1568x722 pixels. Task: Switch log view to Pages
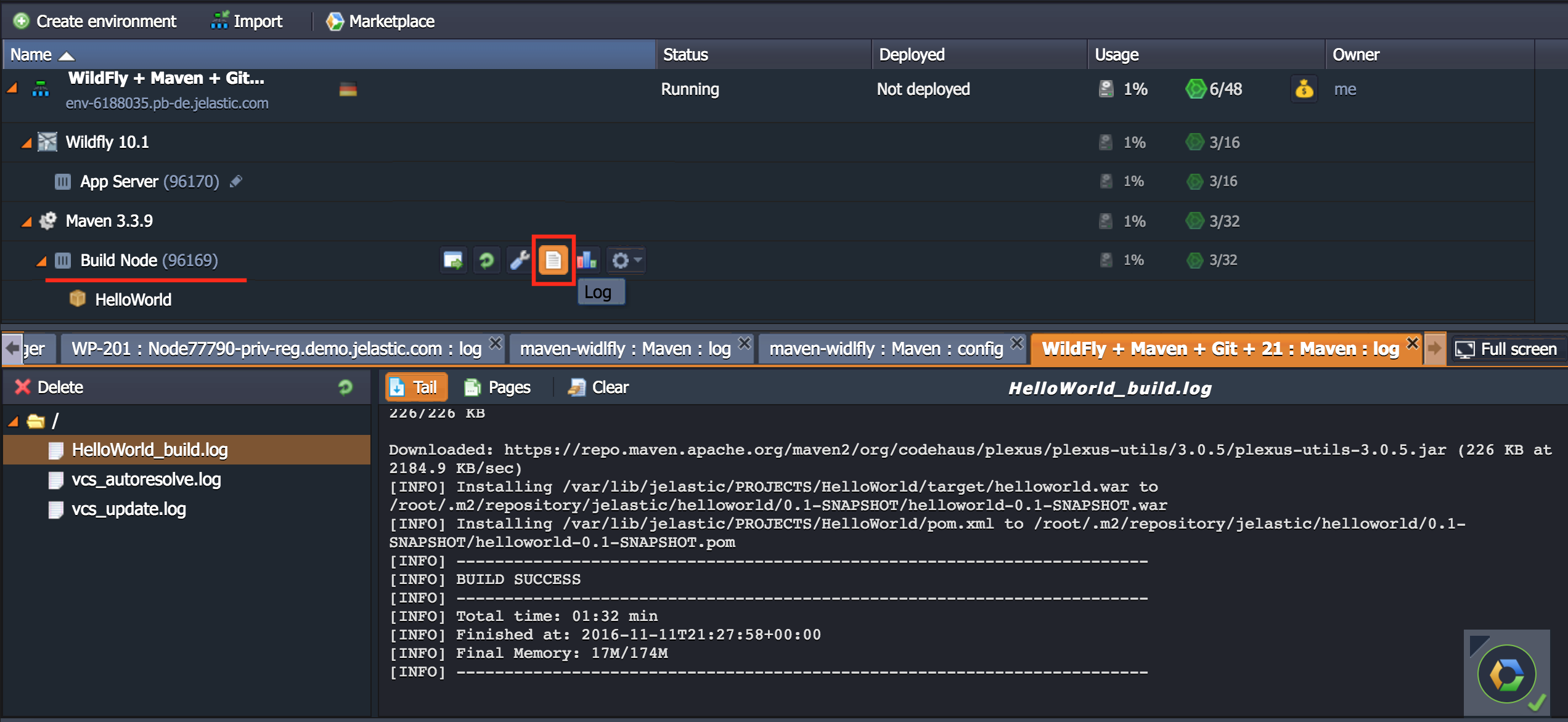(497, 387)
